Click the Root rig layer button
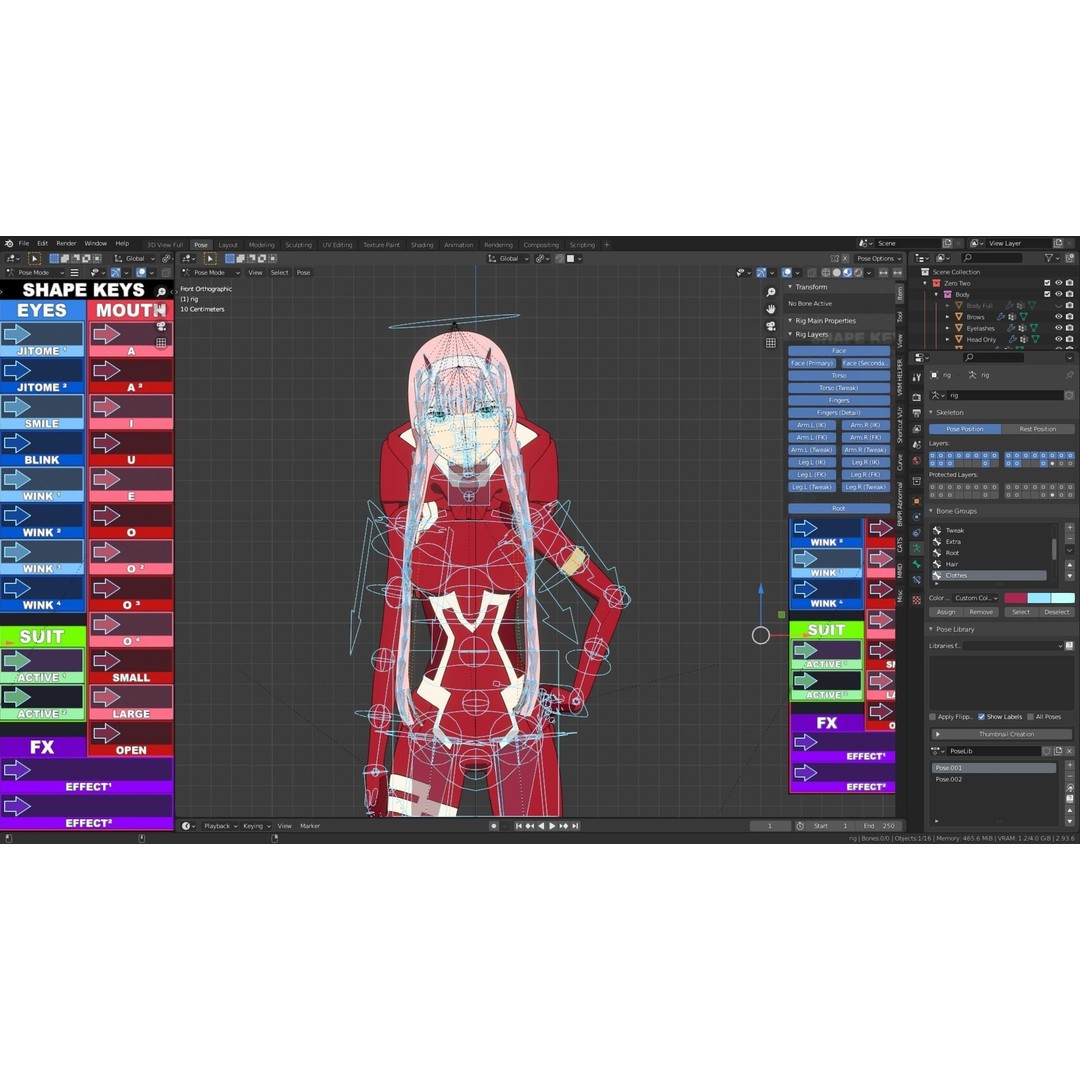1080x1080 pixels. click(839, 508)
